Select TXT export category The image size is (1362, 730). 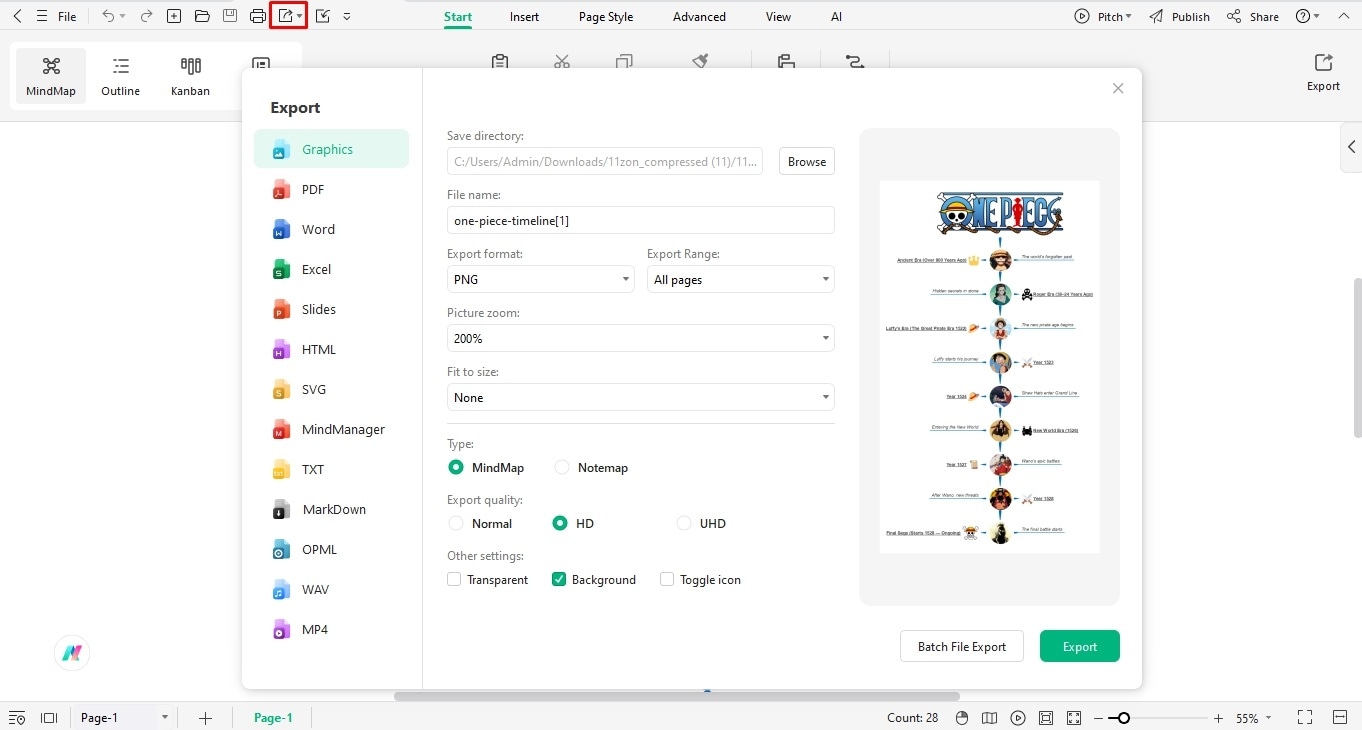331,469
